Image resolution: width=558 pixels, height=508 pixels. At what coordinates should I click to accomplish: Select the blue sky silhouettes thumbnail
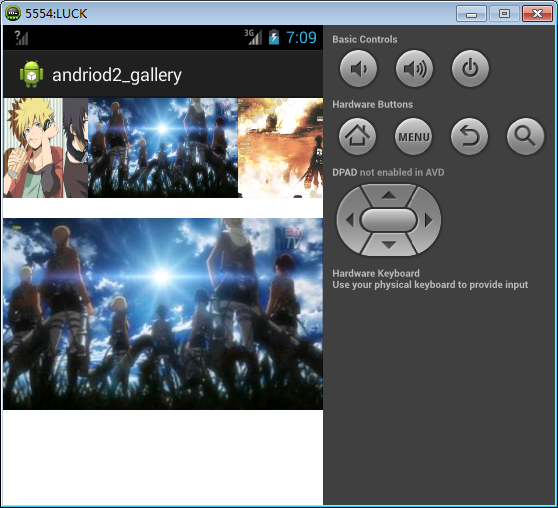[x=163, y=148]
